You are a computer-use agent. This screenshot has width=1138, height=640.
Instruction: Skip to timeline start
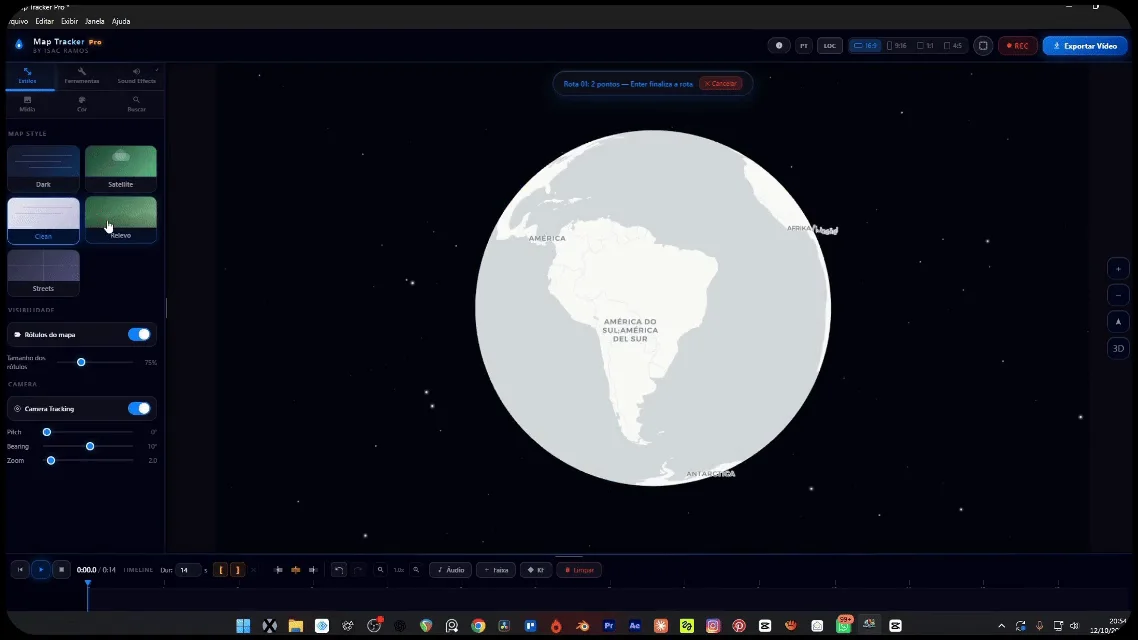coord(20,570)
